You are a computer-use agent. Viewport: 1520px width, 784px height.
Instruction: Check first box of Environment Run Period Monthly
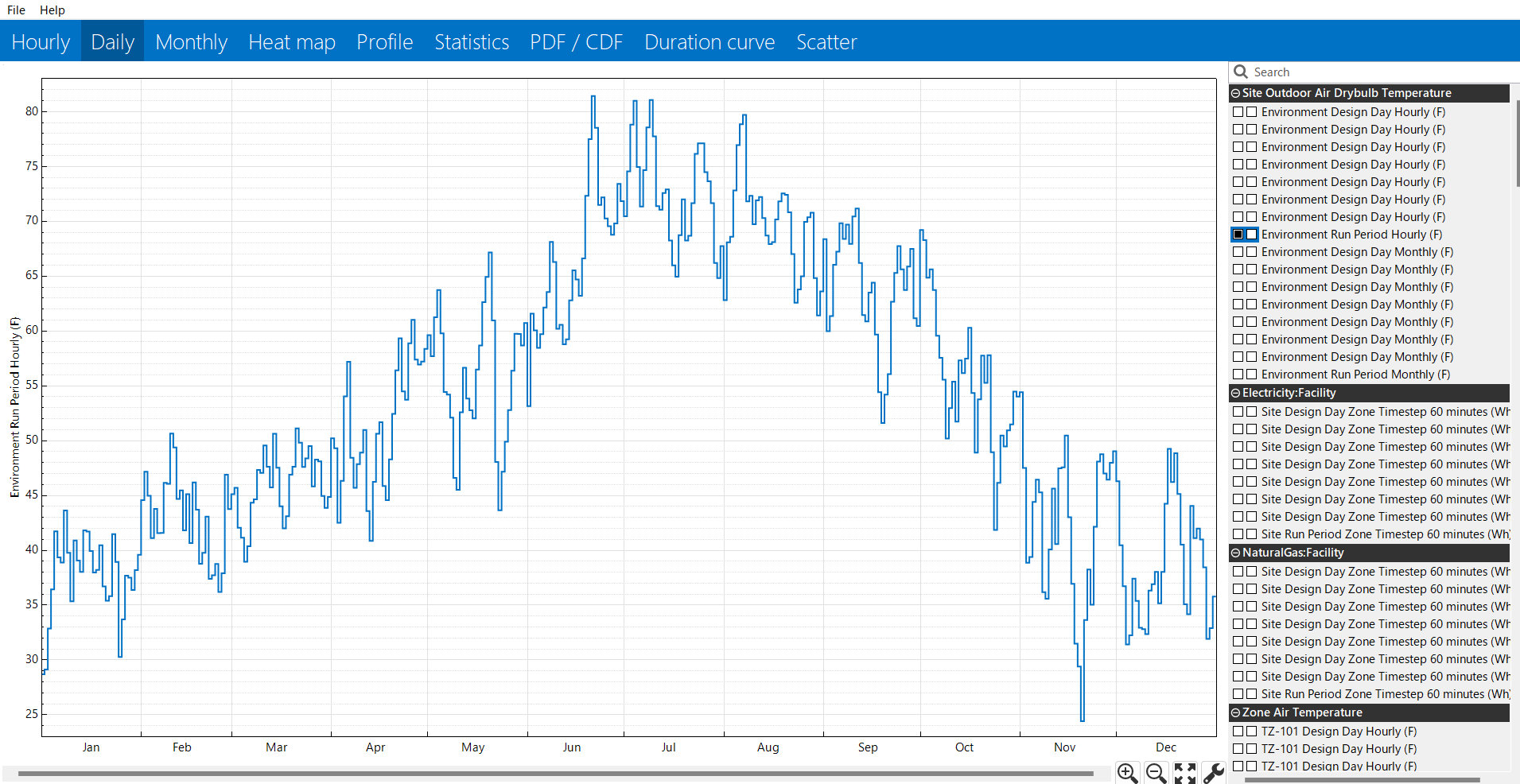(1238, 375)
